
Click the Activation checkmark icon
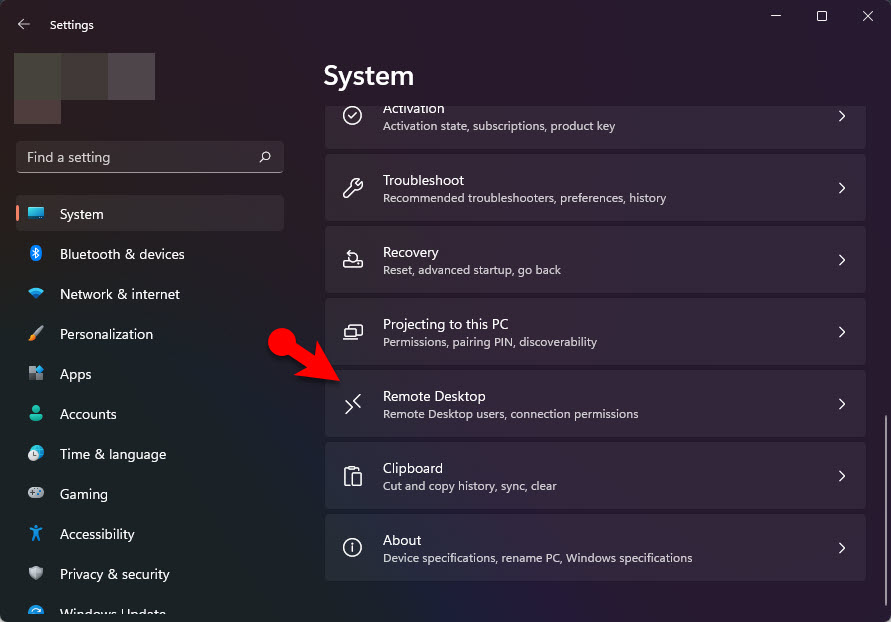tap(352, 116)
